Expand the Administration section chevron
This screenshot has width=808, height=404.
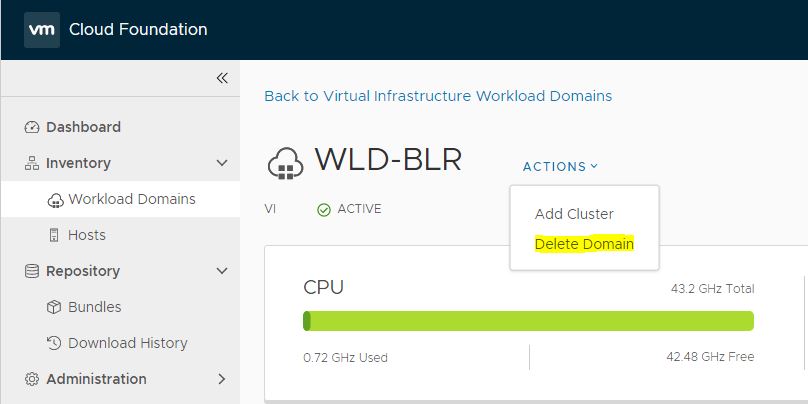[222, 379]
